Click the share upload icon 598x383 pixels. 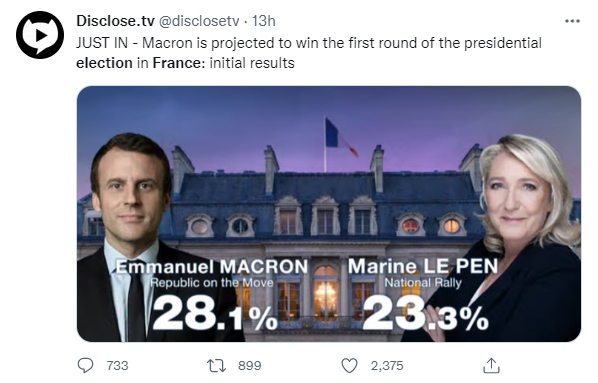point(491,365)
